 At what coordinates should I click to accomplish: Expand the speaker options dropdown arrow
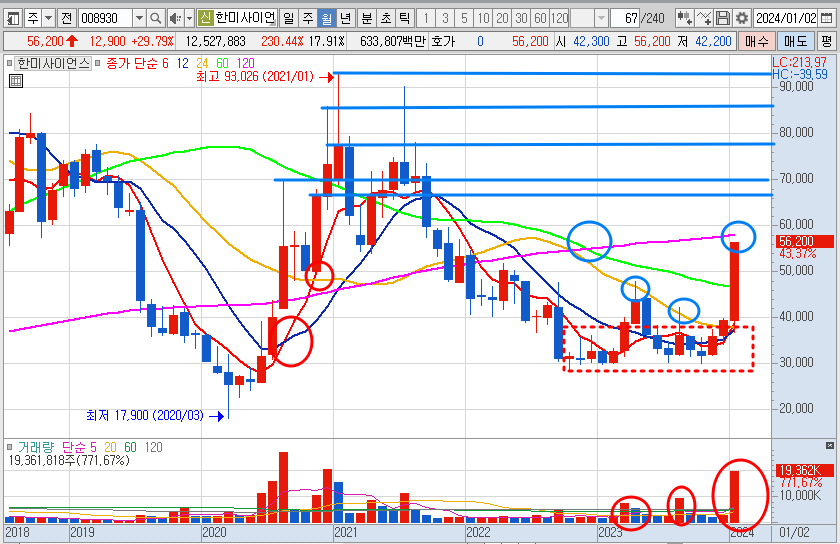[189, 19]
